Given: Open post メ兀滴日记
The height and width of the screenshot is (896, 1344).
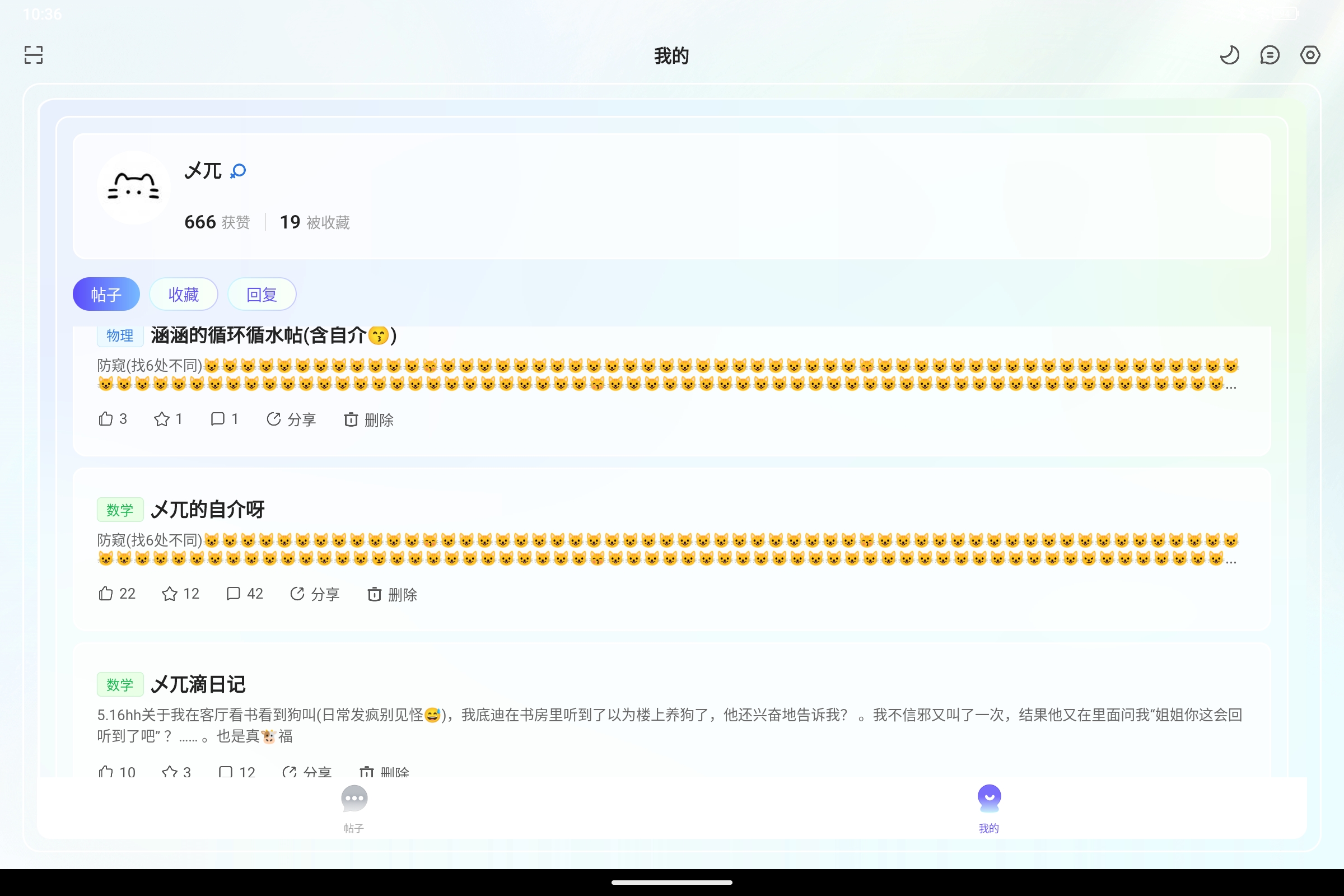Looking at the screenshot, I should coord(198,684).
